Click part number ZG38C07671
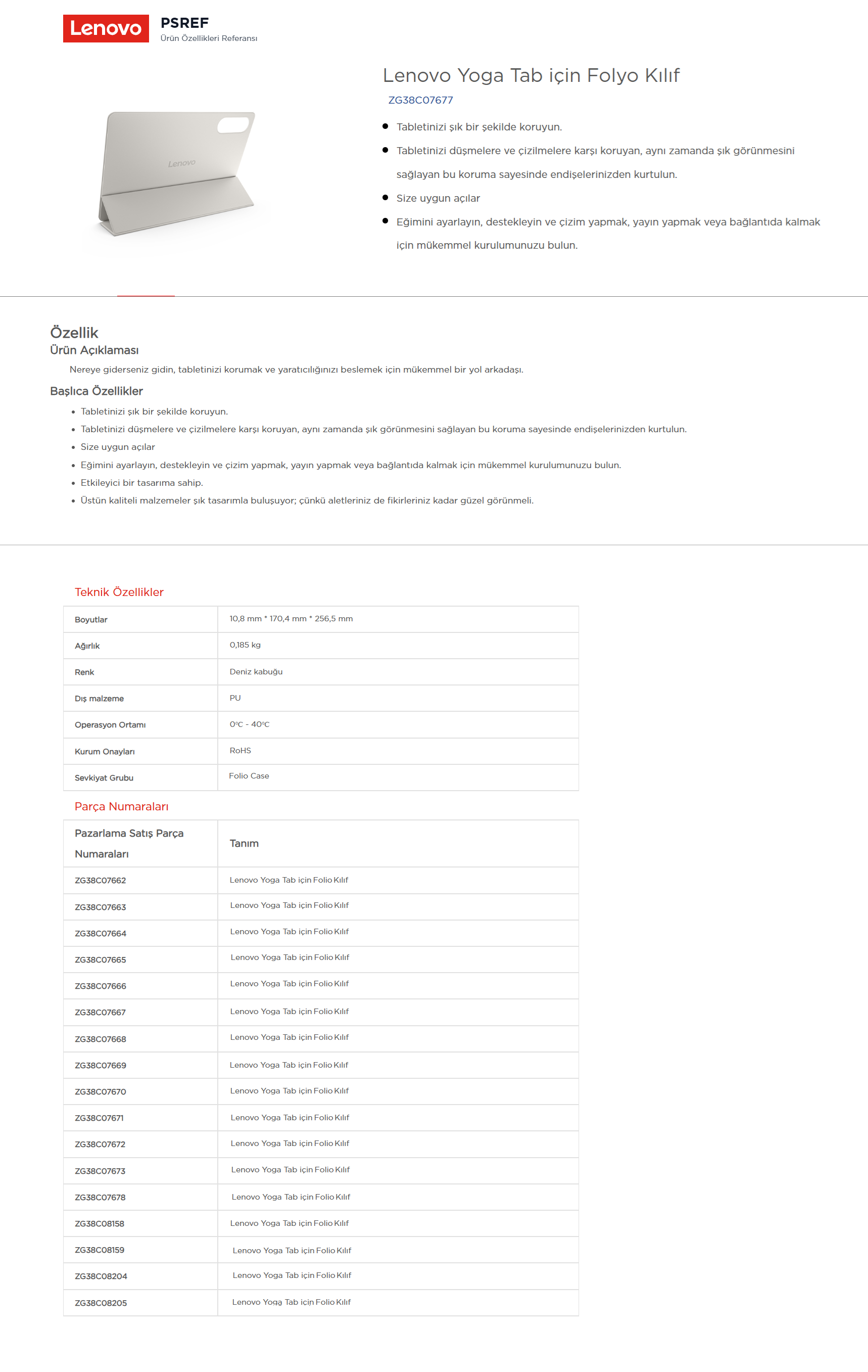The image size is (868, 1372). click(99, 1118)
